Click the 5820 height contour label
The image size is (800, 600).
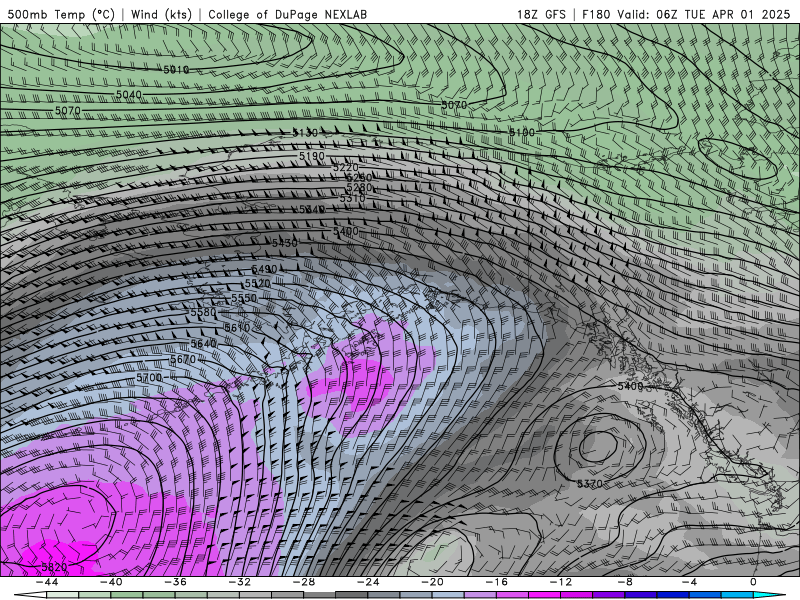point(54,567)
